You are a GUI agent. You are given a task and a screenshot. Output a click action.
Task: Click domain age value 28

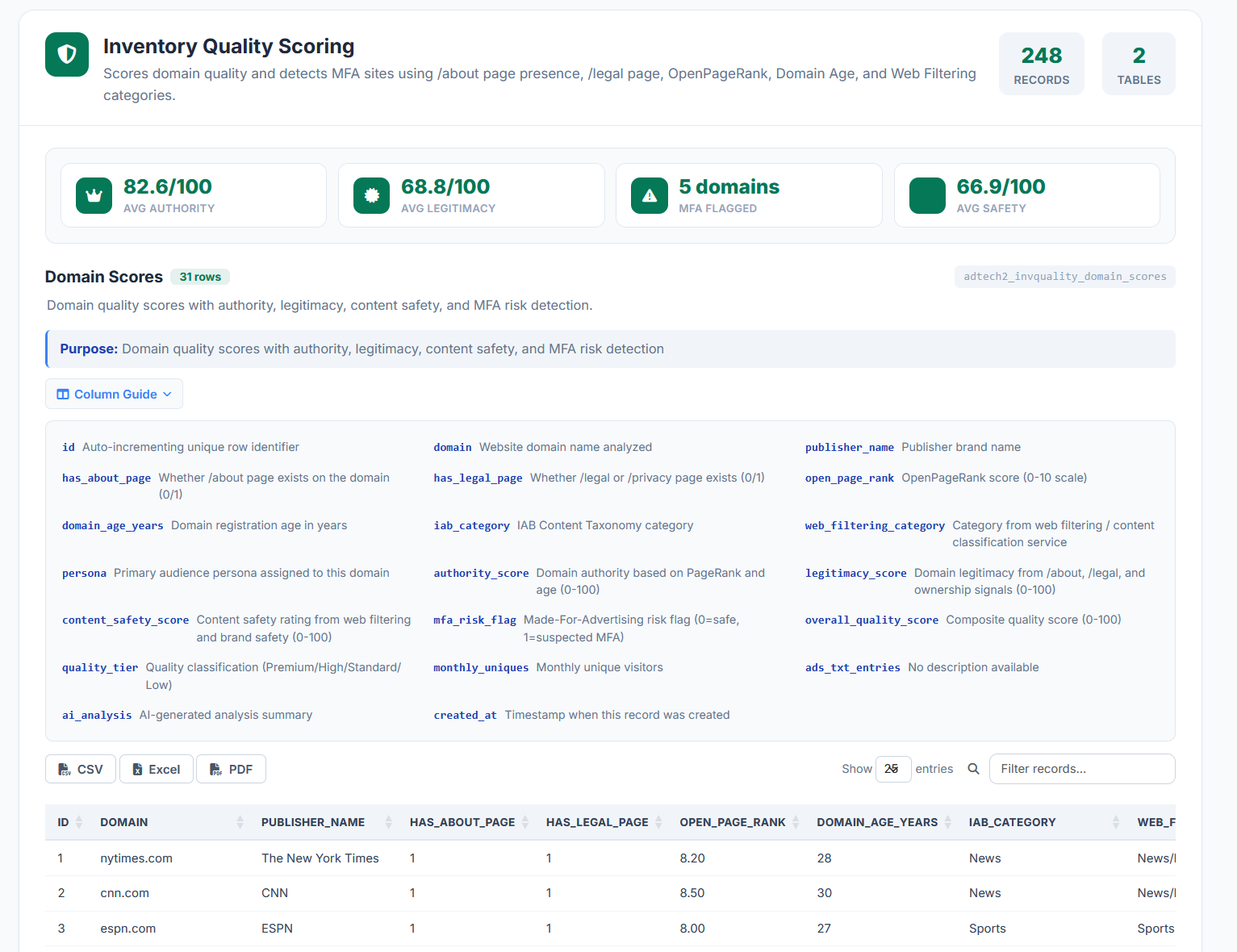click(824, 858)
